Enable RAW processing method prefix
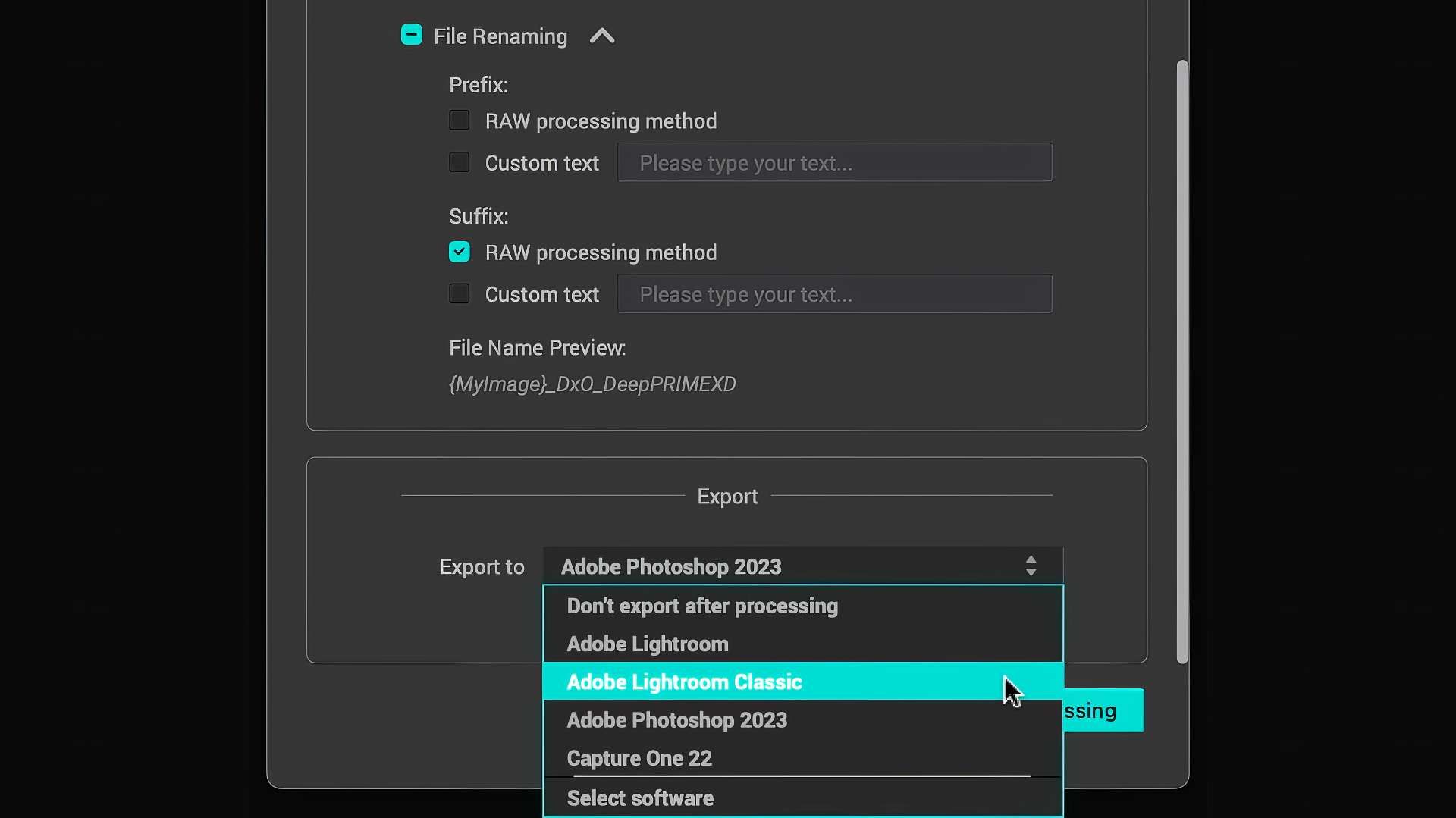The width and height of the screenshot is (1456, 818). coord(459,120)
